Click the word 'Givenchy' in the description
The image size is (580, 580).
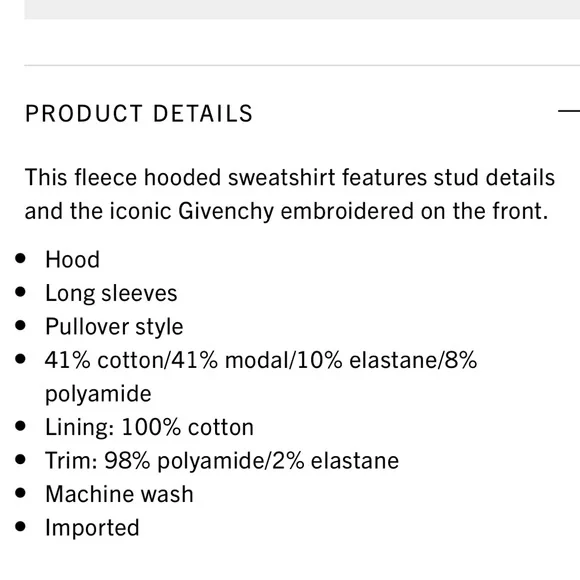pyautogui.click(x=226, y=211)
